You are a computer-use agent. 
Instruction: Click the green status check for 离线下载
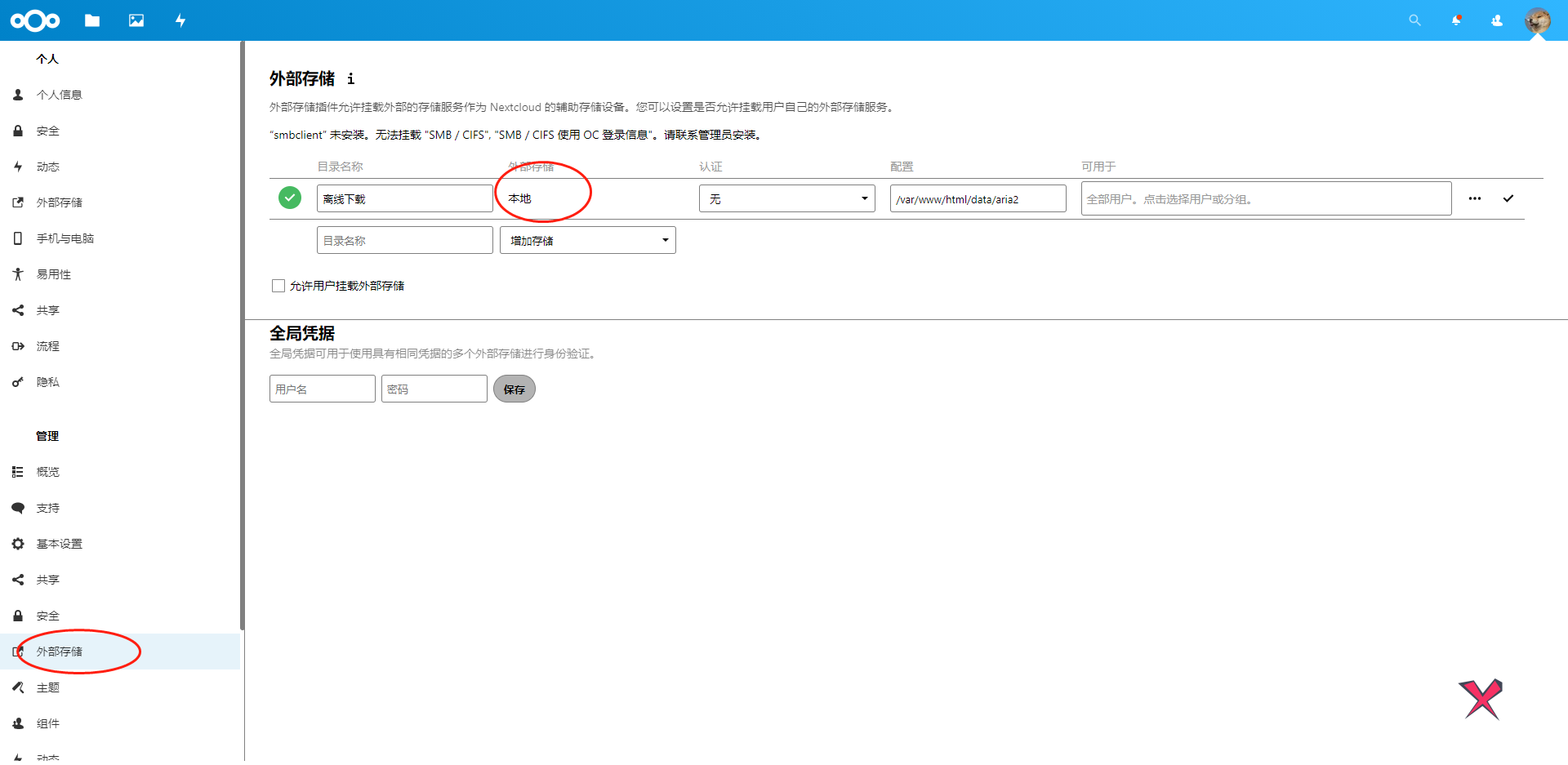tap(290, 198)
